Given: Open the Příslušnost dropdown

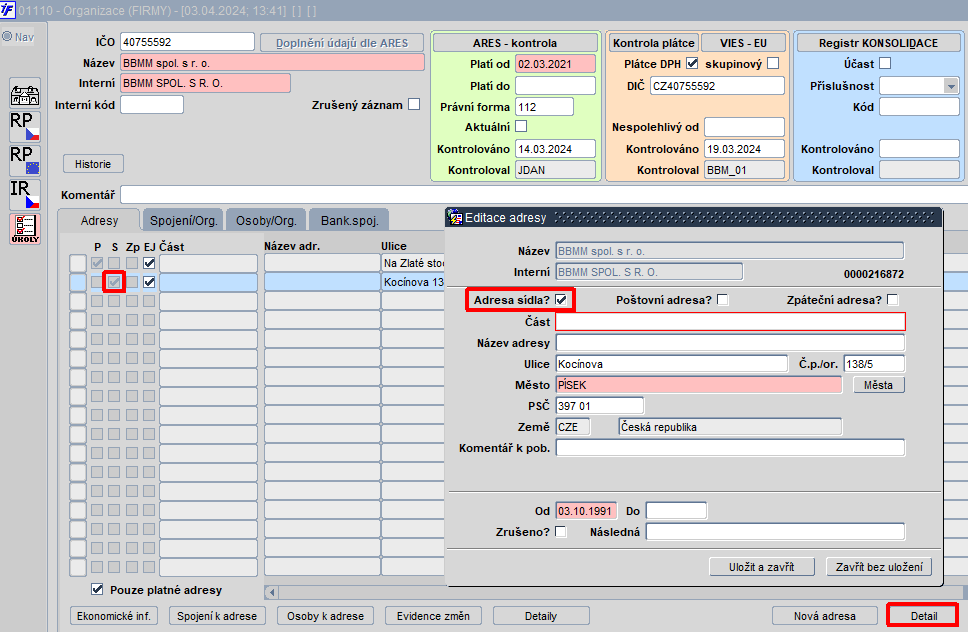Looking at the screenshot, I should 951,86.
